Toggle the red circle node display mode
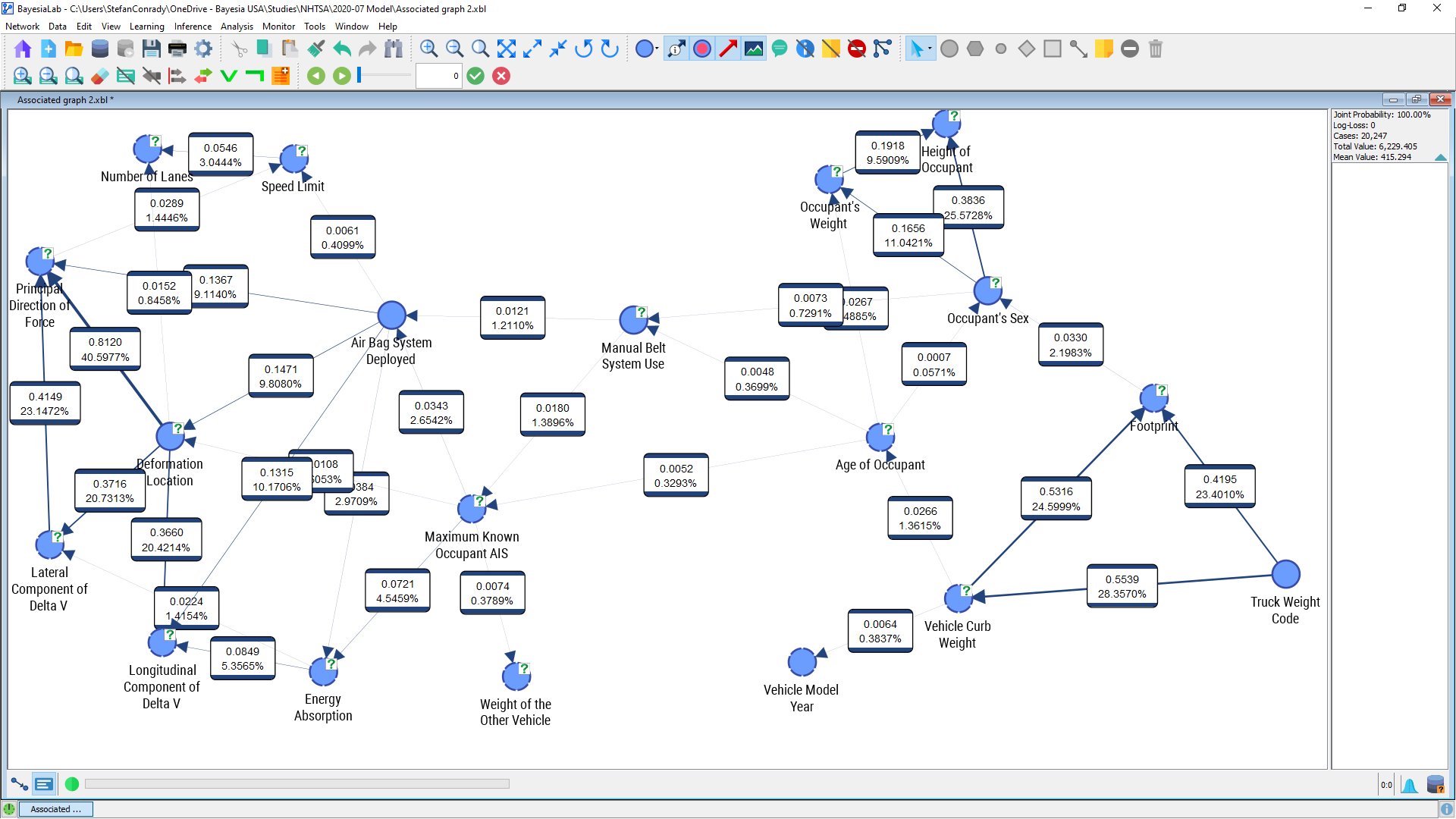This screenshot has width=1456, height=819. coord(702,49)
